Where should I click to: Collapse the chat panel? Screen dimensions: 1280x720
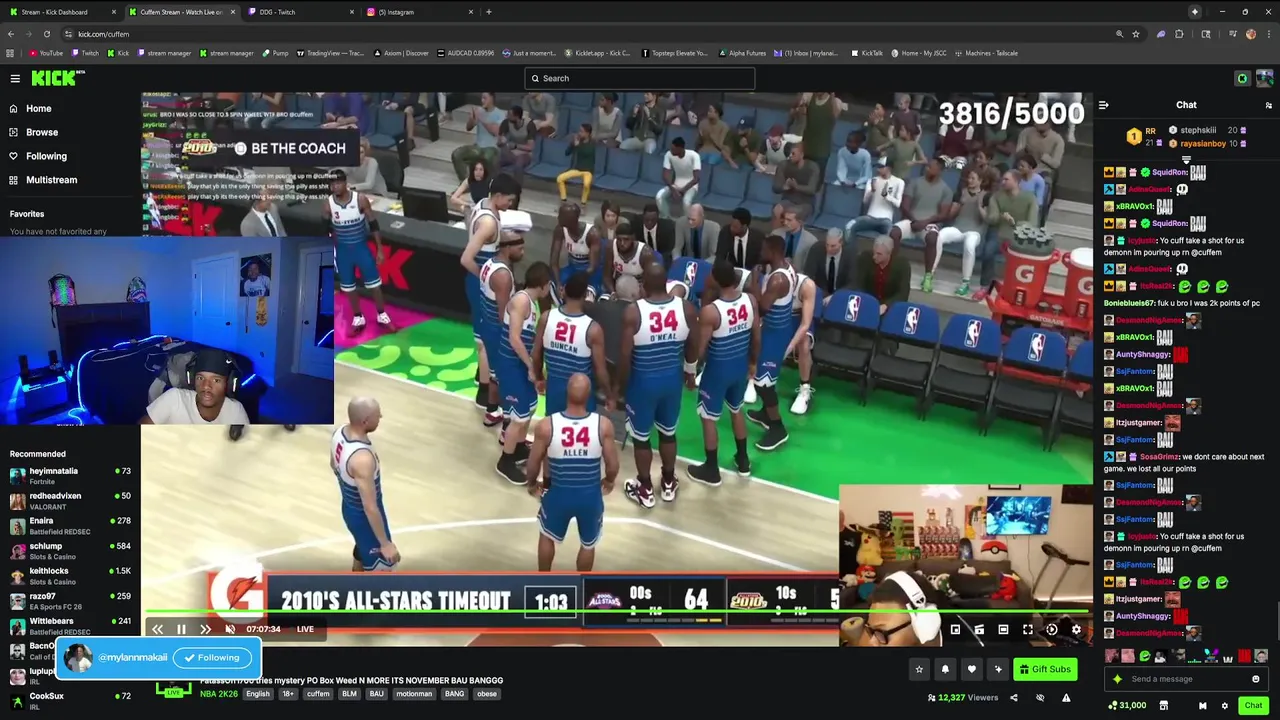click(1103, 105)
